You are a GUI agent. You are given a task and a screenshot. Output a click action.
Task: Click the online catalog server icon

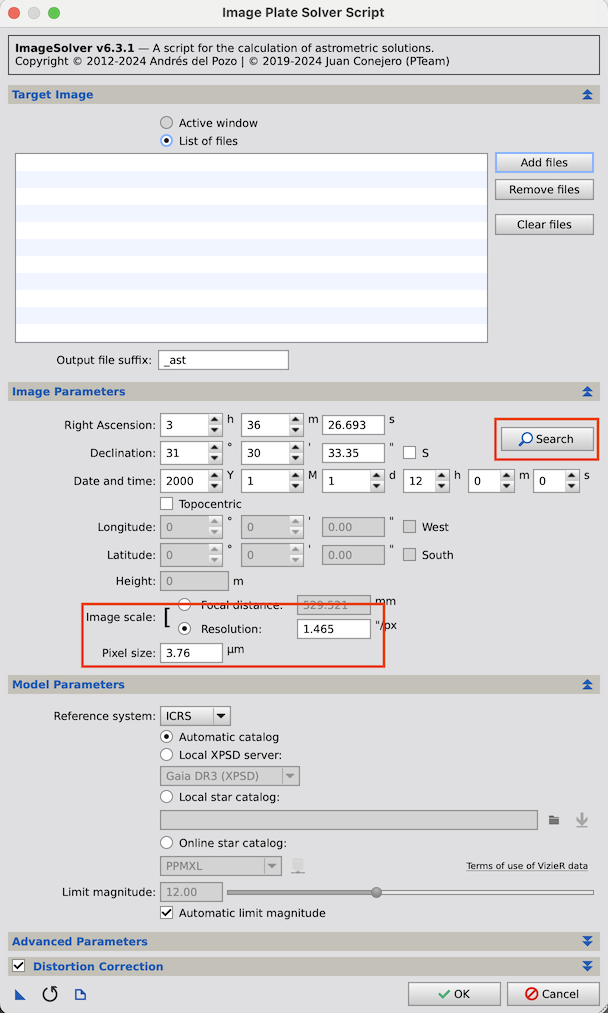coord(297,866)
